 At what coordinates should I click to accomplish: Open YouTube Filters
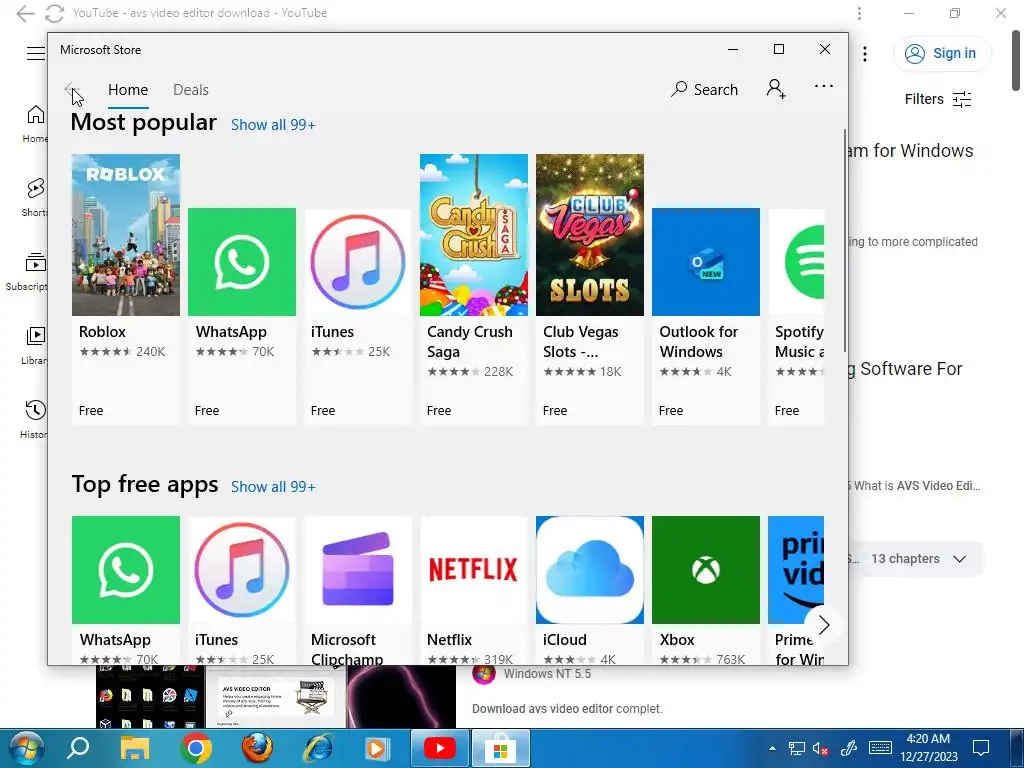click(938, 99)
